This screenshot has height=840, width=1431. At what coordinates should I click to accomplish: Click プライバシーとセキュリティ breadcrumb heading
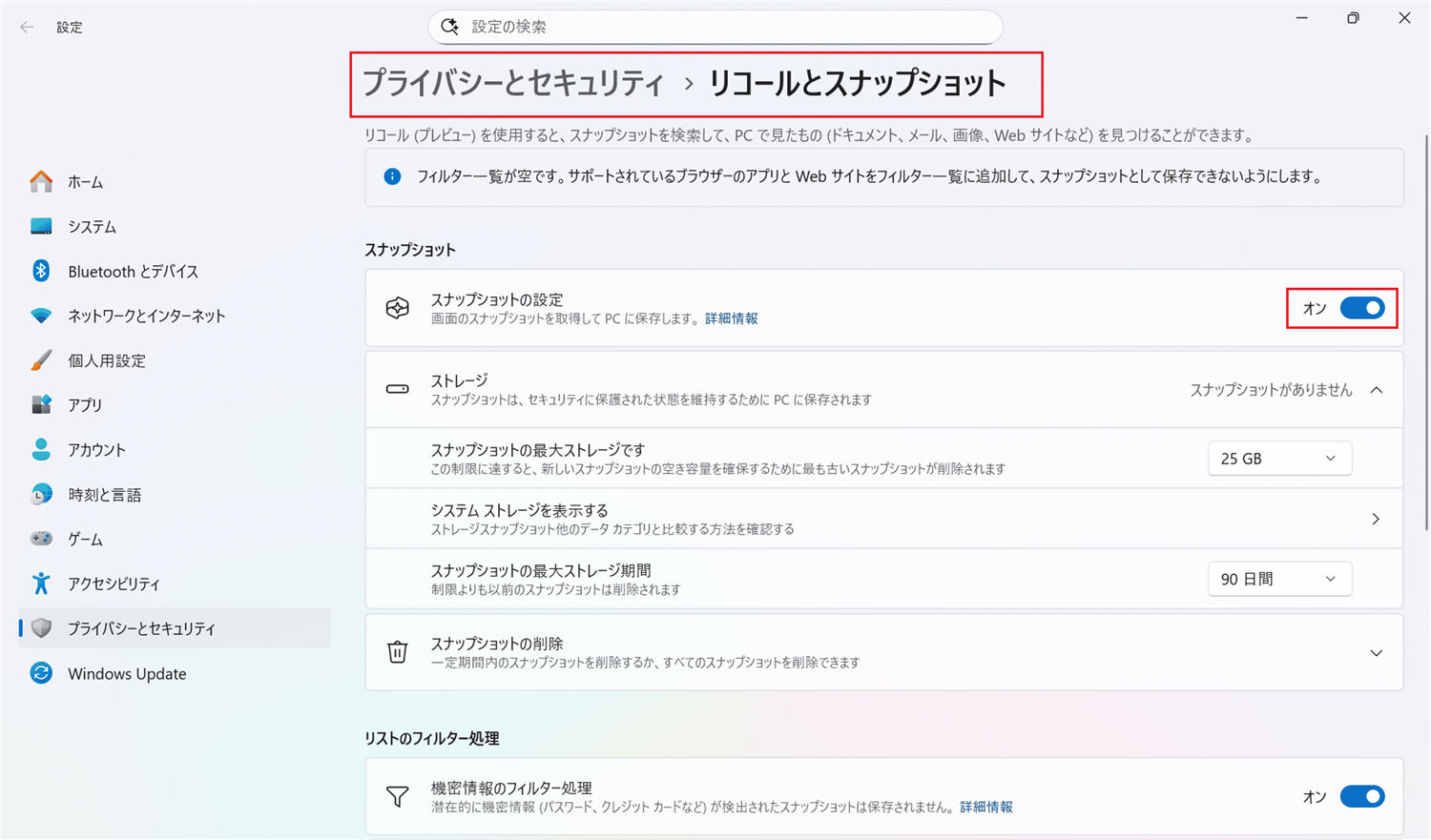513,84
